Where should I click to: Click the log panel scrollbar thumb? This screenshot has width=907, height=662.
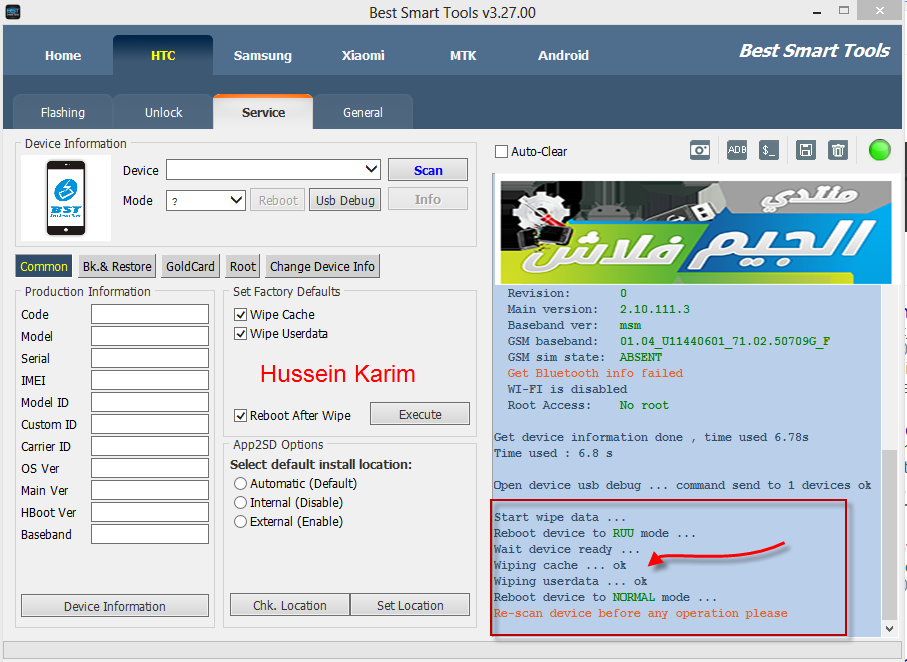tap(889, 534)
